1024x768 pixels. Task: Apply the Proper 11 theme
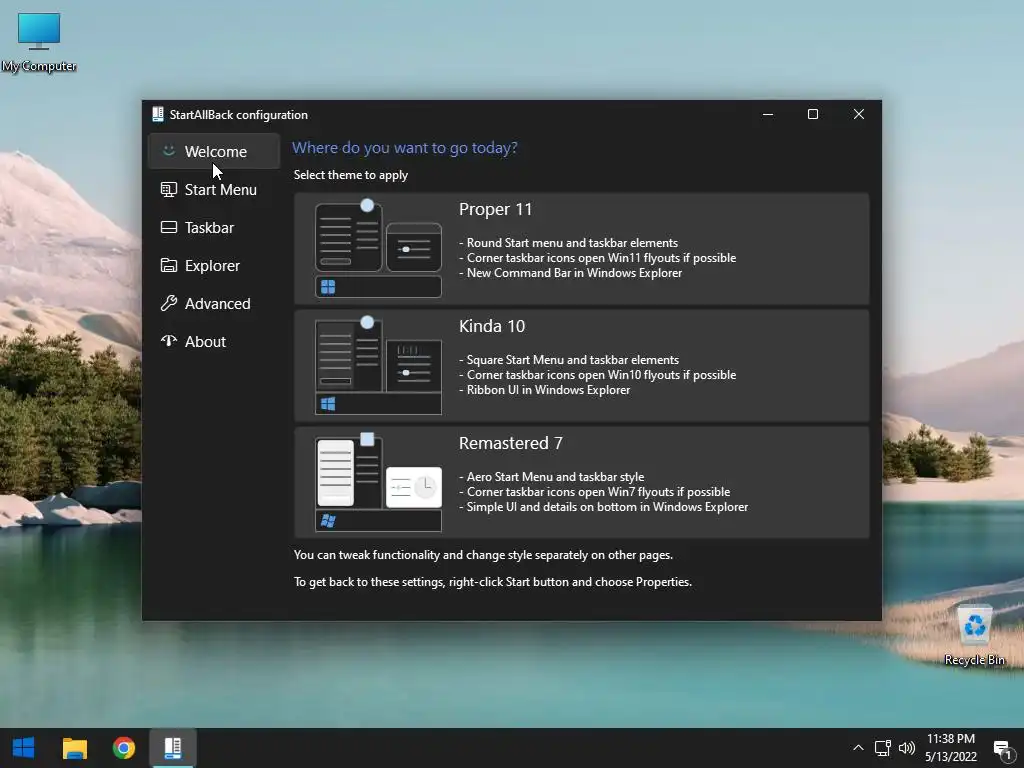click(x=581, y=248)
